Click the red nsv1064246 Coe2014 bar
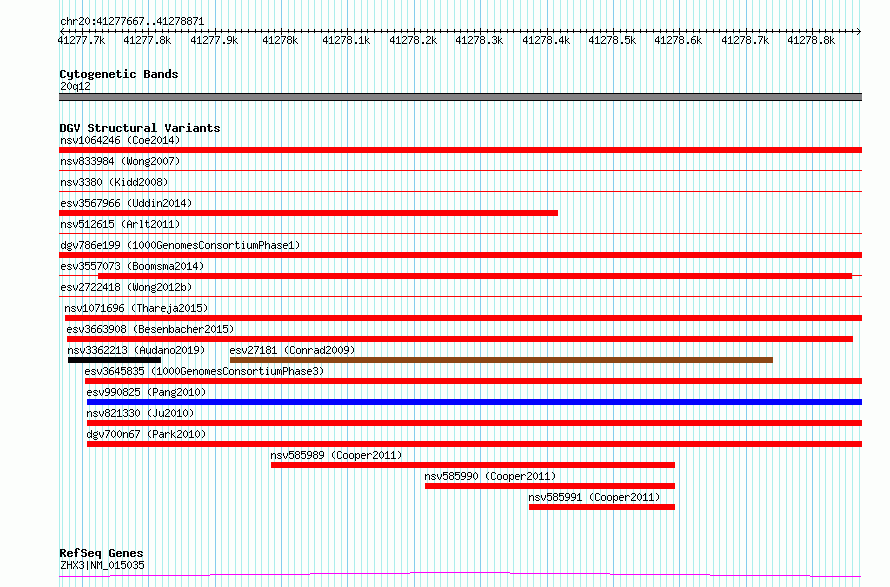The width and height of the screenshot is (890, 587). click(460, 150)
